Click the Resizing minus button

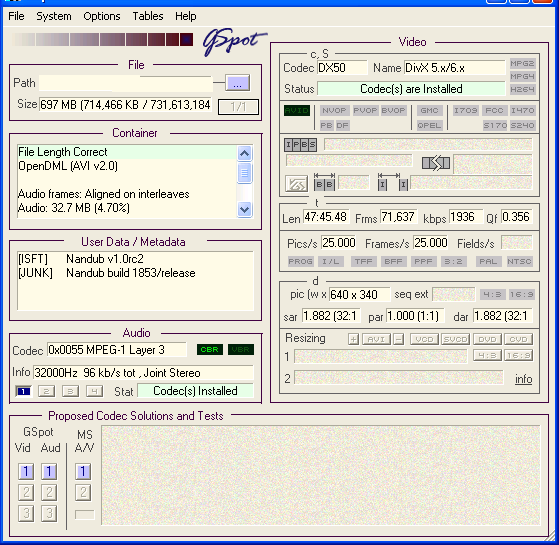[x=399, y=339]
